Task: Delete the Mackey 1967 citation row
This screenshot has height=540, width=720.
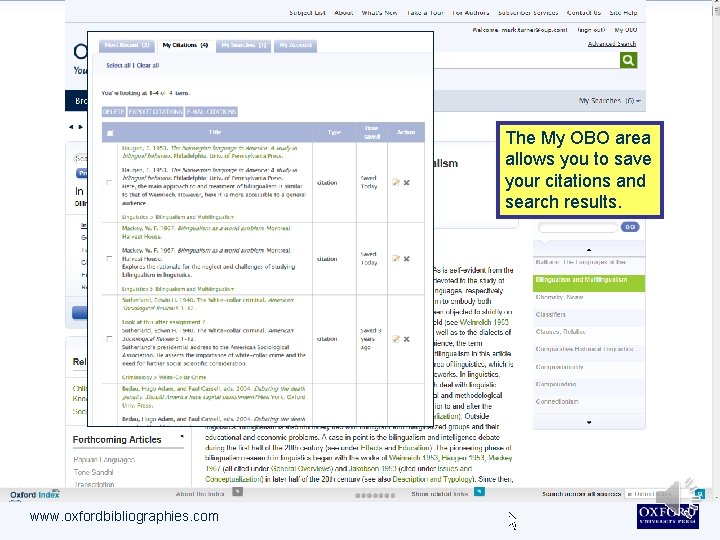Action: 406,259
